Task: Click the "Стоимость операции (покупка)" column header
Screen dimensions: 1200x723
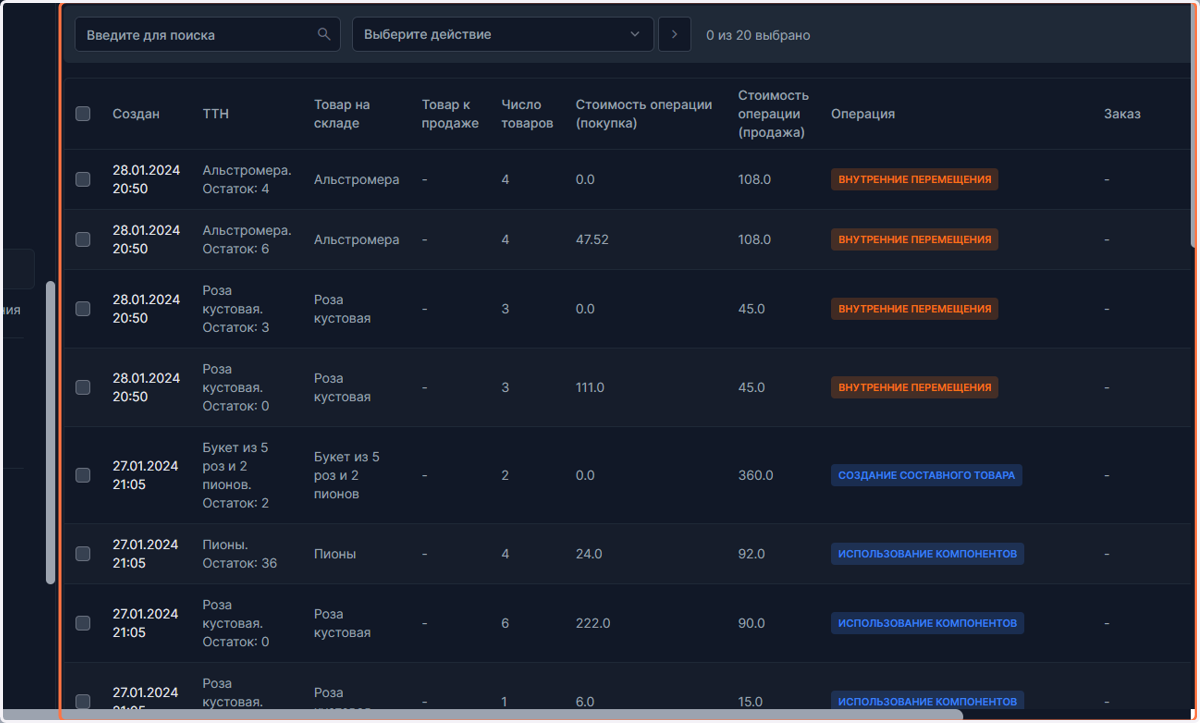Action: pos(644,114)
